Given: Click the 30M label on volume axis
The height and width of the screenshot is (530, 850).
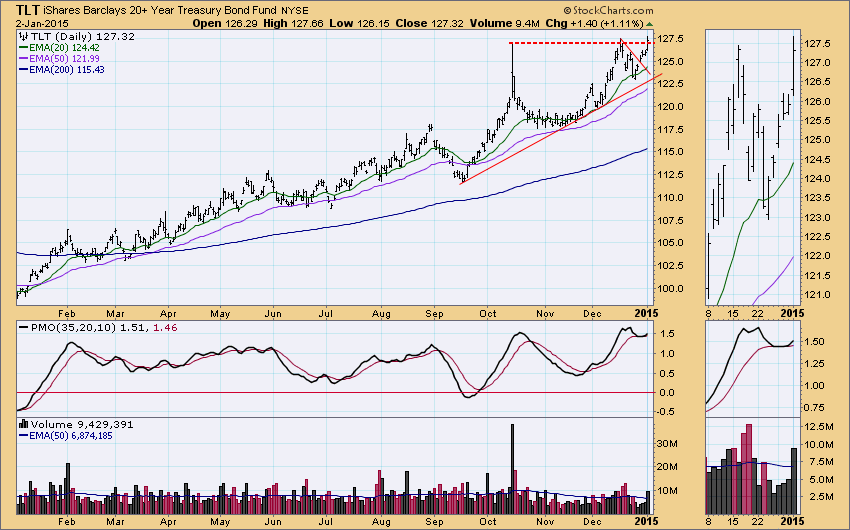Looking at the screenshot, I should (667, 443).
